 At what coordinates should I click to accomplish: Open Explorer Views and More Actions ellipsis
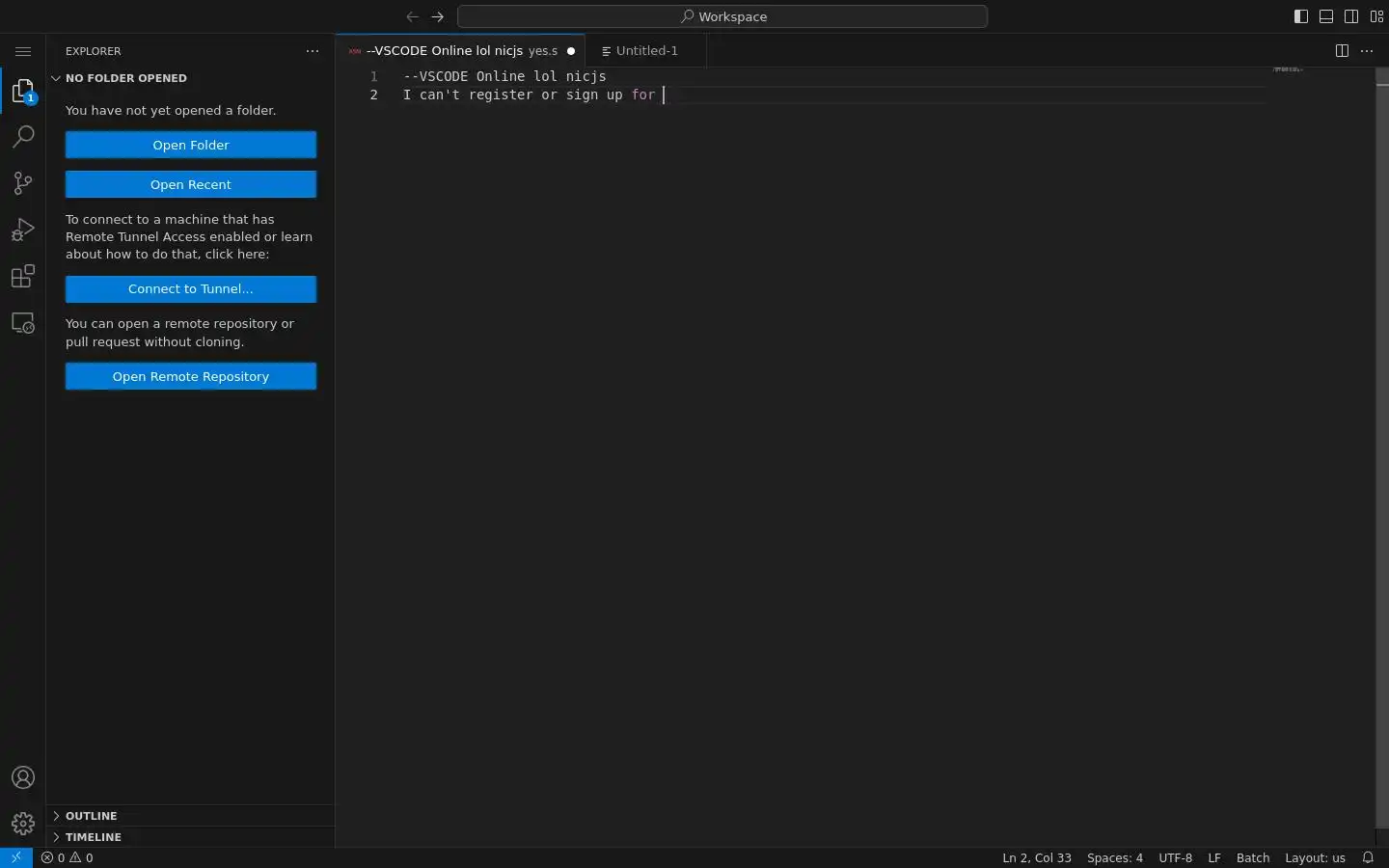pos(313,51)
